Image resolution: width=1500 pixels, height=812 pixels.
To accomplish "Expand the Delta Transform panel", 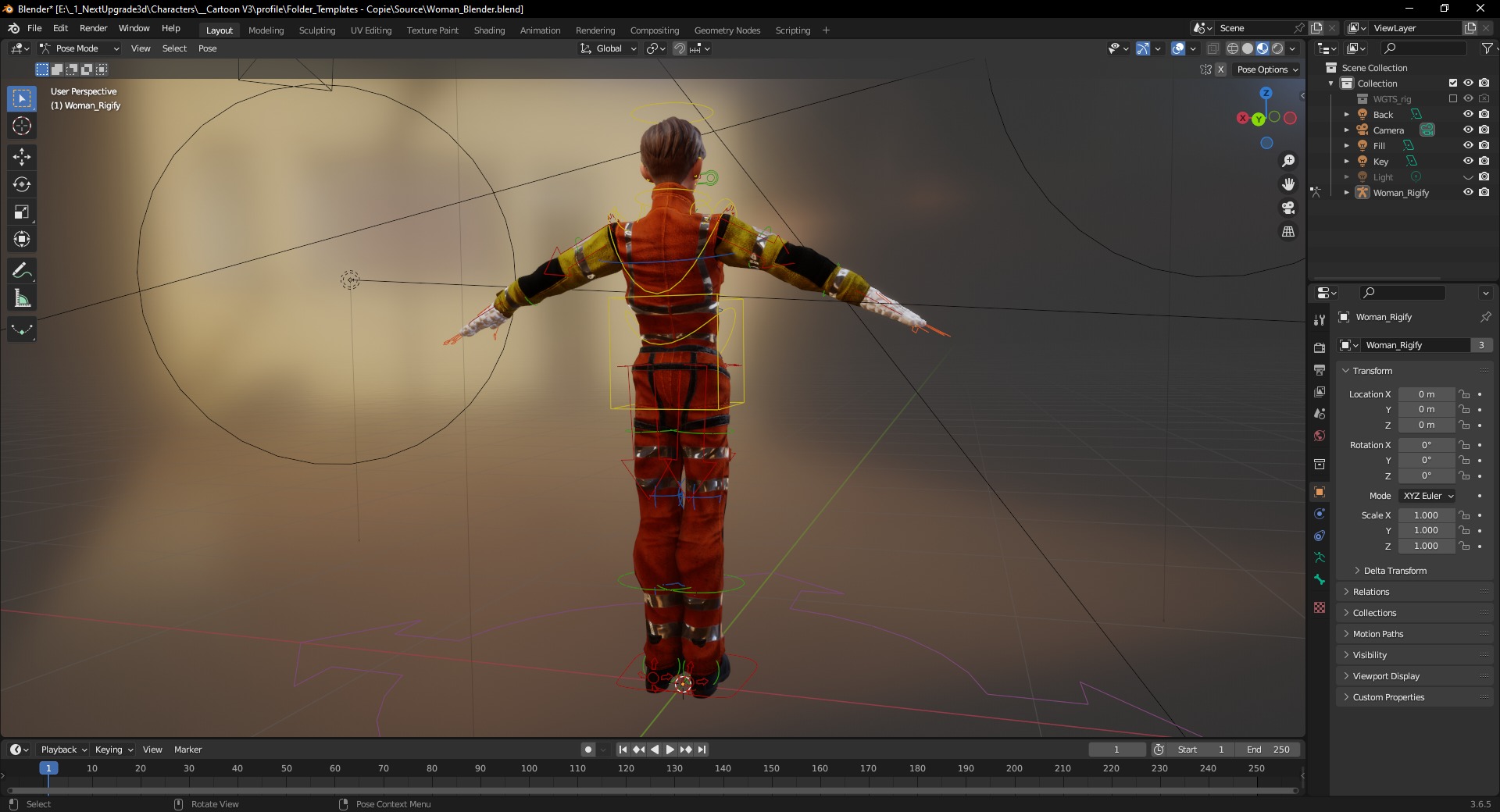I will pos(1395,571).
